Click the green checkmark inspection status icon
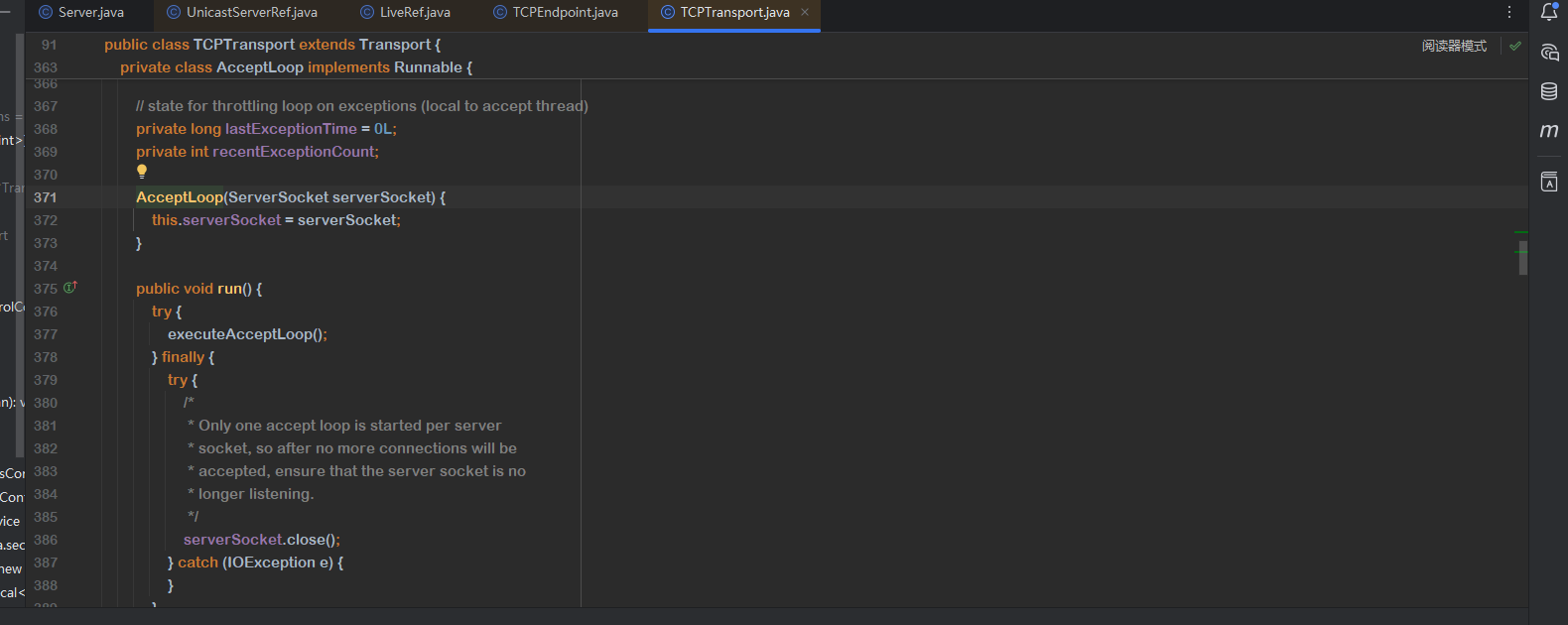The width and height of the screenshot is (1568, 625). pyautogui.click(x=1514, y=46)
